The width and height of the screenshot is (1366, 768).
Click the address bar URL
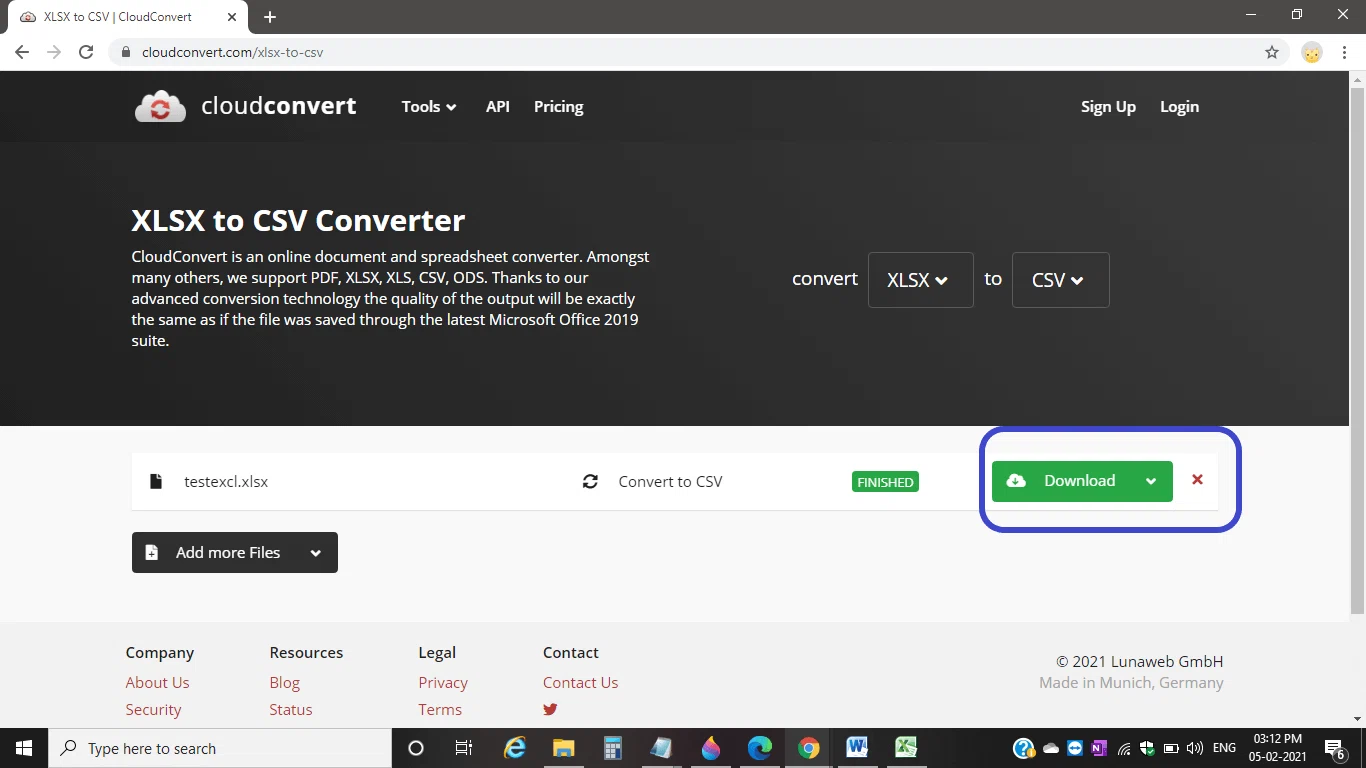coord(232,52)
